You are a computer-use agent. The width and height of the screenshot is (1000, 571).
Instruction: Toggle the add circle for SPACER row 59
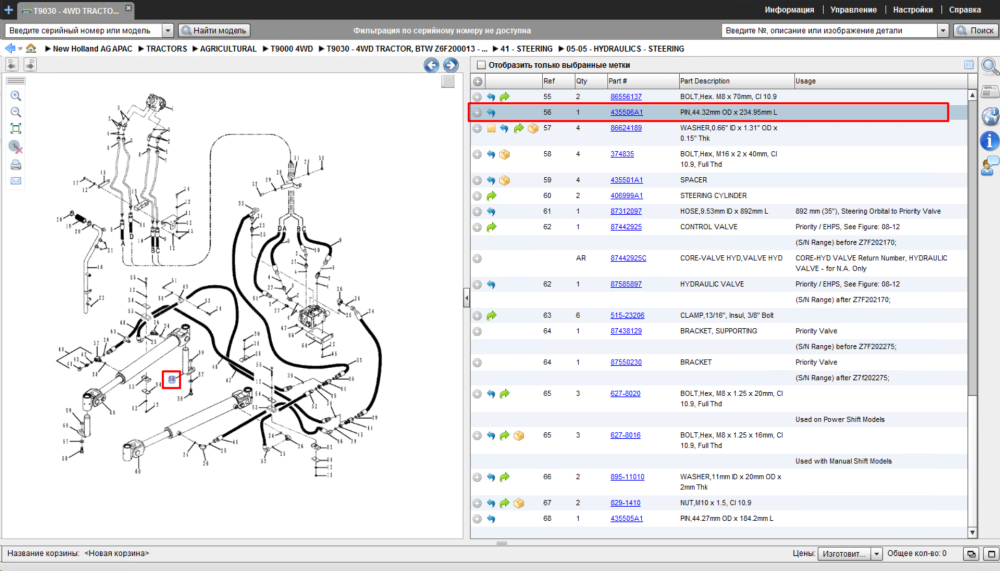click(477, 181)
